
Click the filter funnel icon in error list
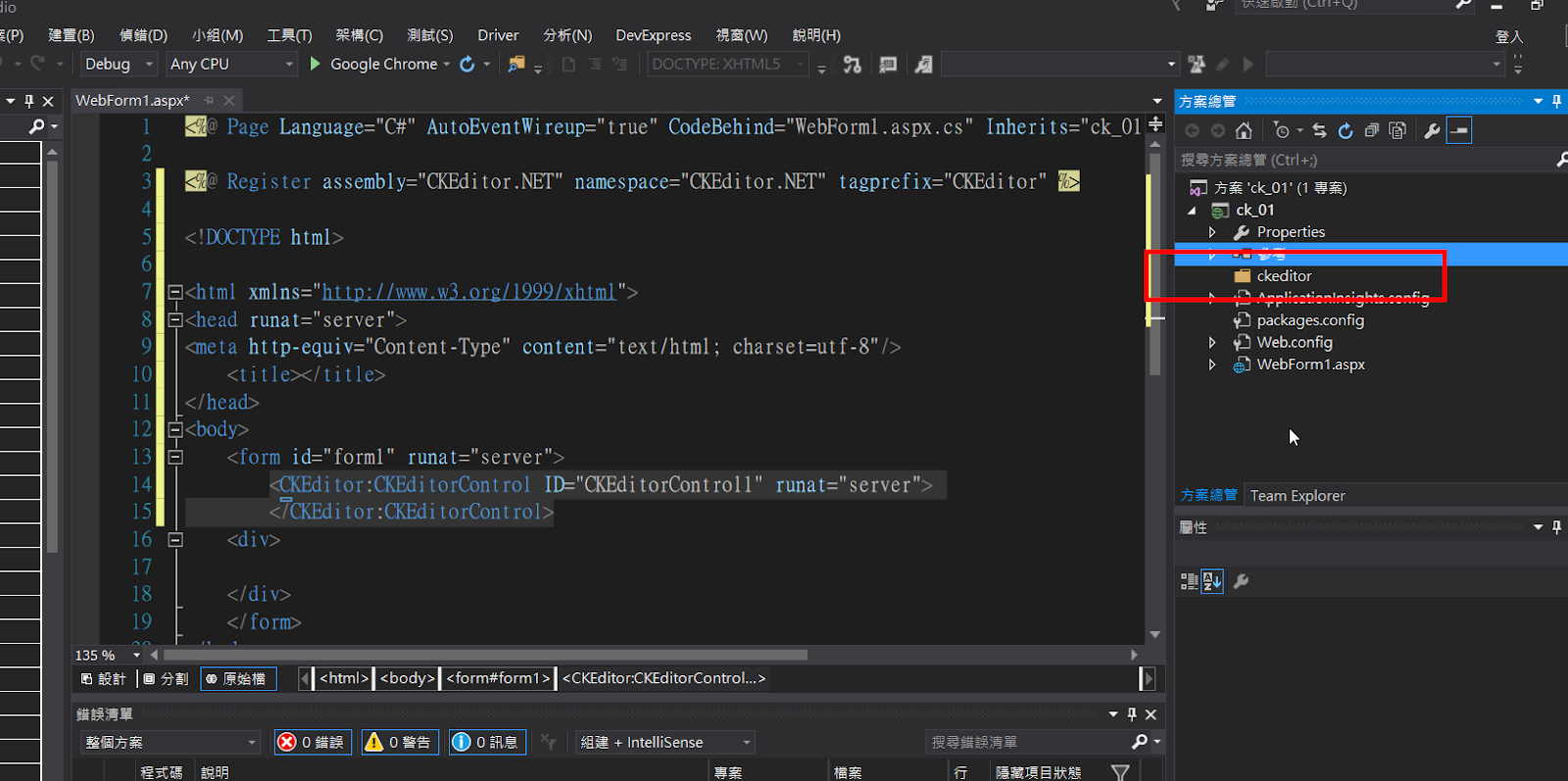[1120, 772]
